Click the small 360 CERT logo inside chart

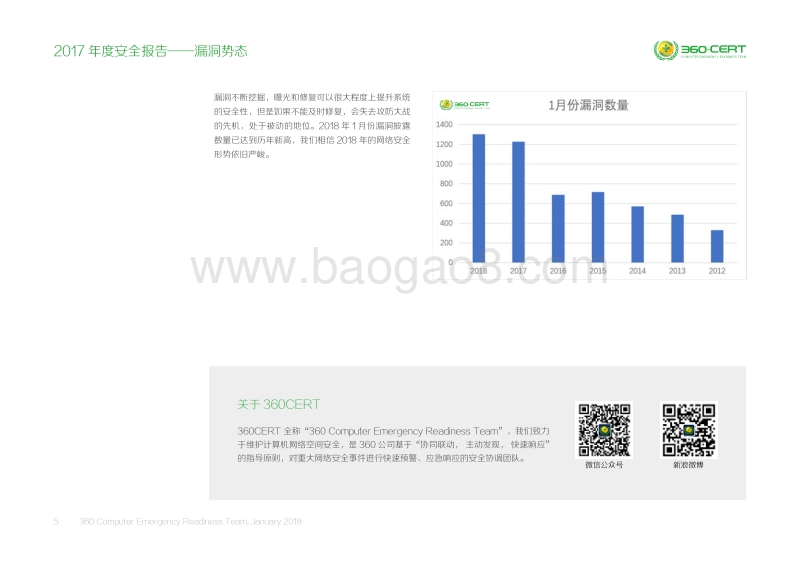(464, 105)
